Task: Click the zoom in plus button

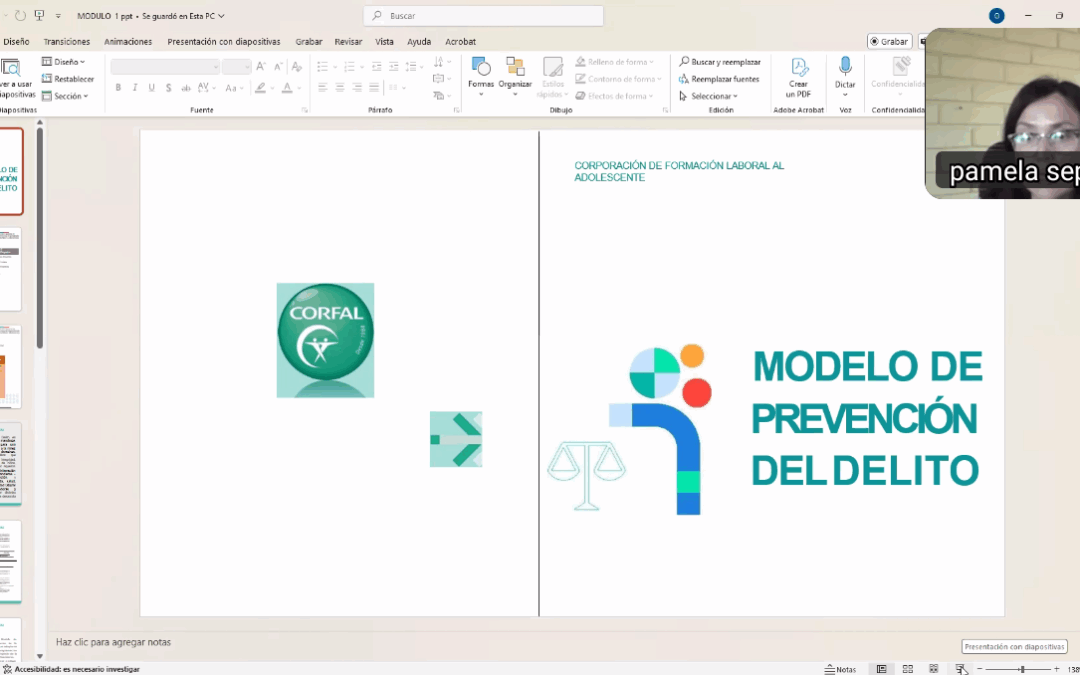Action: 1057,669
